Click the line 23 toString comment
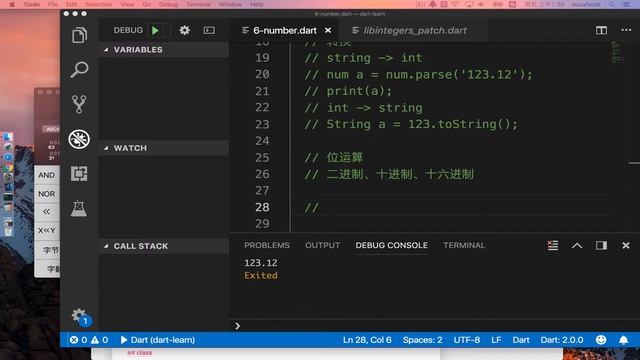The height and width of the screenshot is (360, 640). click(x=411, y=124)
